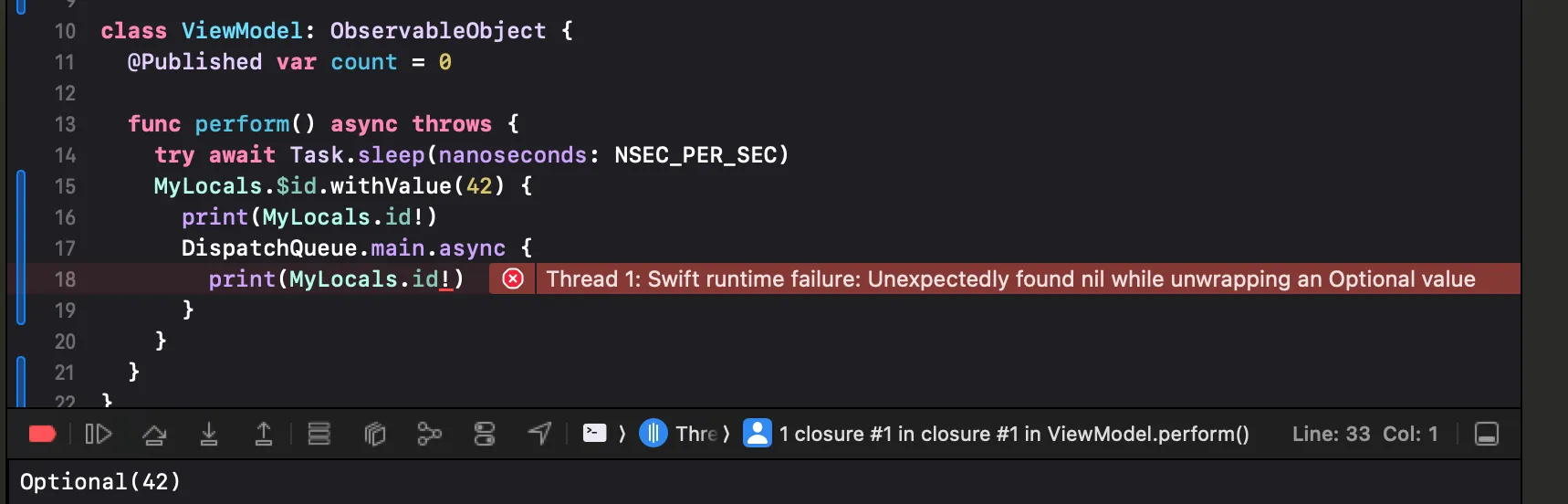This screenshot has width=1568, height=504.
Task: Click the Optional(42) console output text
Action: tap(100, 481)
